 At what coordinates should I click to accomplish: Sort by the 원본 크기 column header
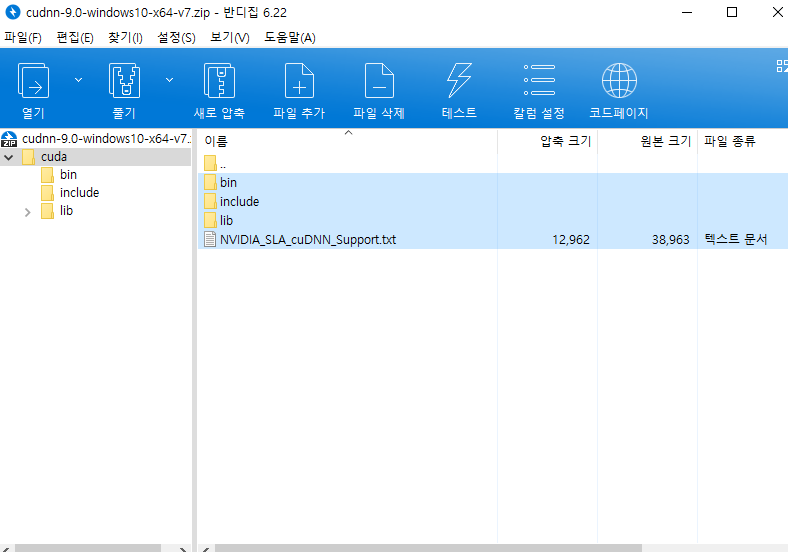tap(648, 141)
